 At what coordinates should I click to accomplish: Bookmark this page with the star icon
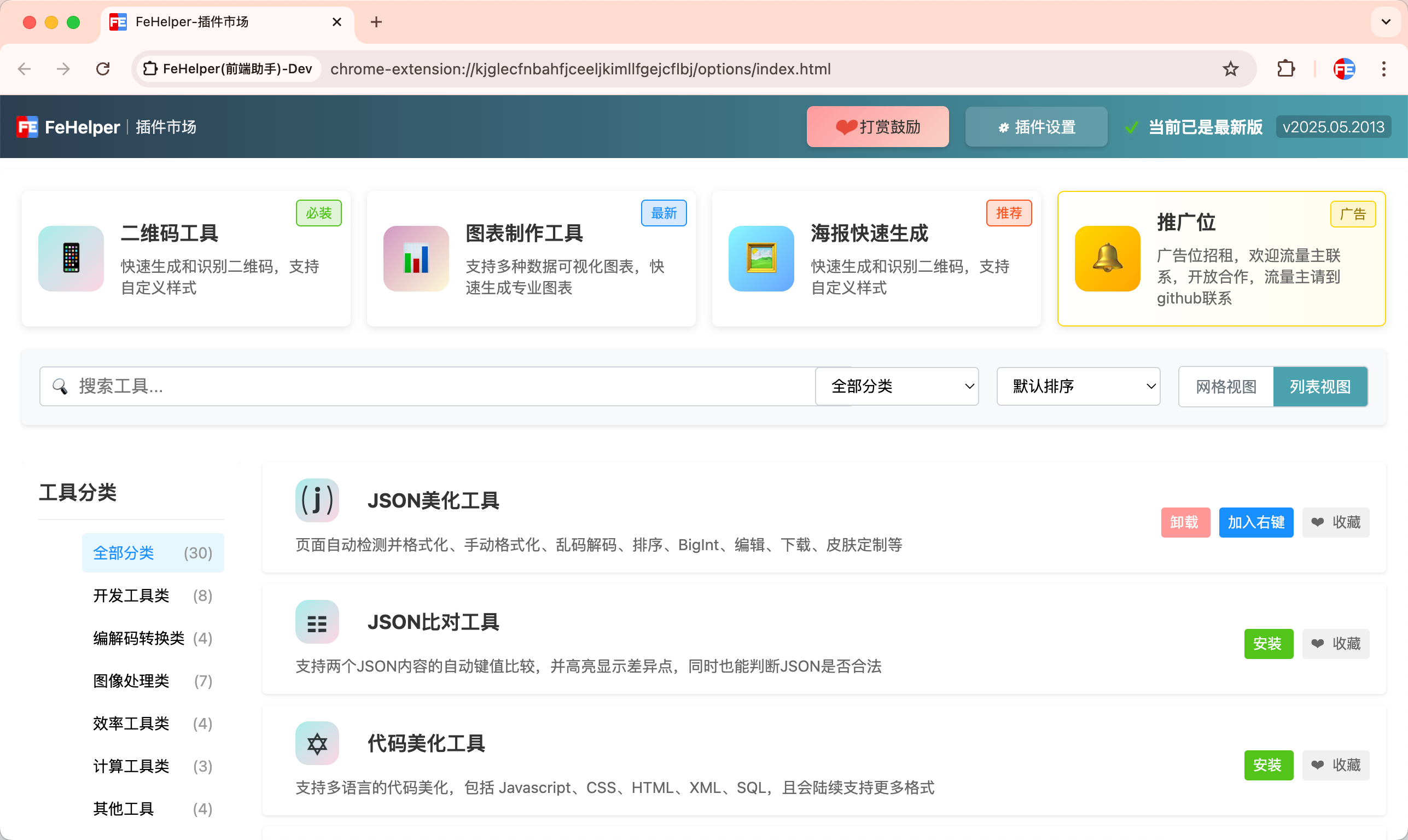[x=1230, y=69]
